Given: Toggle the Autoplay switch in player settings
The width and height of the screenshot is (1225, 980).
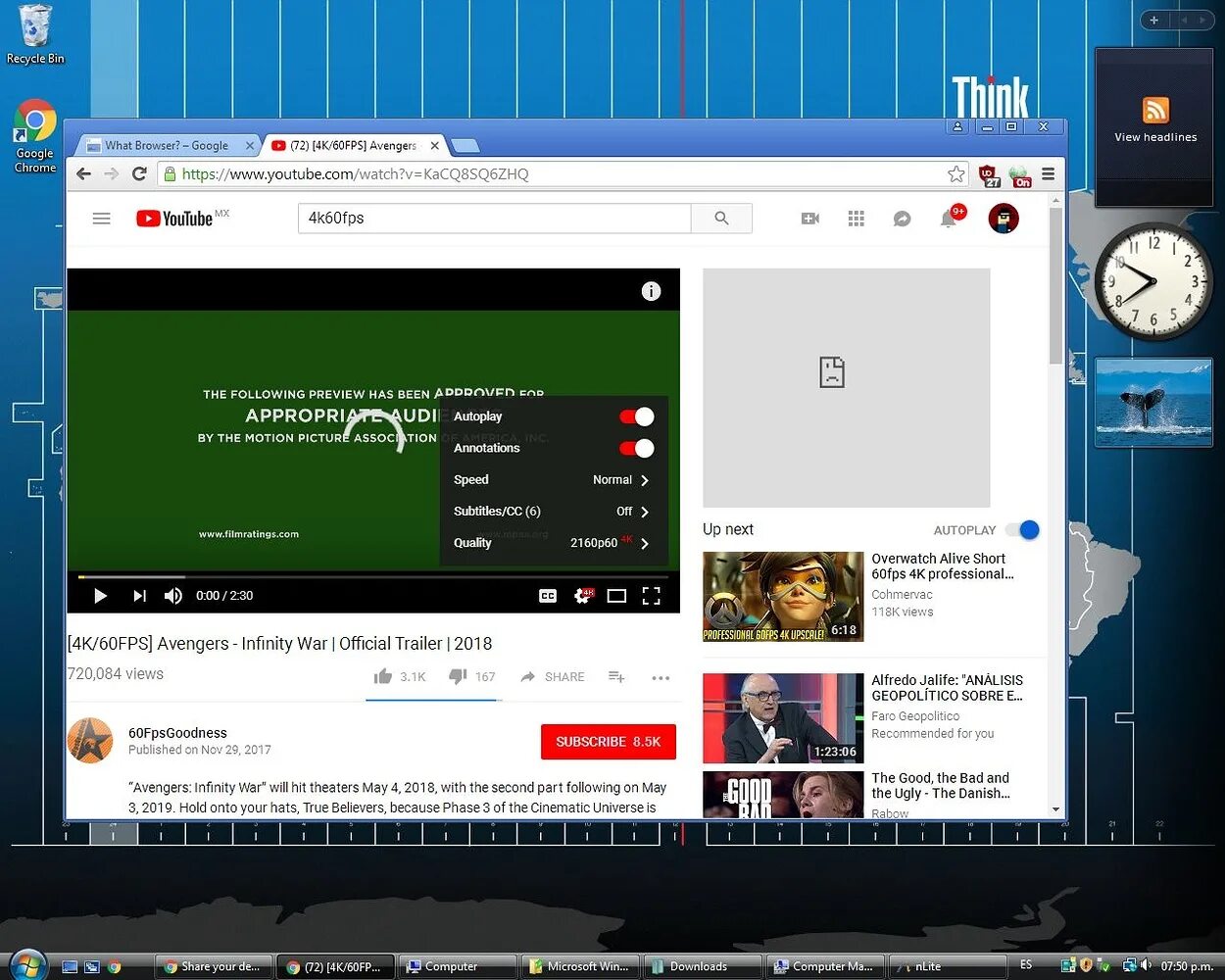Looking at the screenshot, I should [636, 416].
